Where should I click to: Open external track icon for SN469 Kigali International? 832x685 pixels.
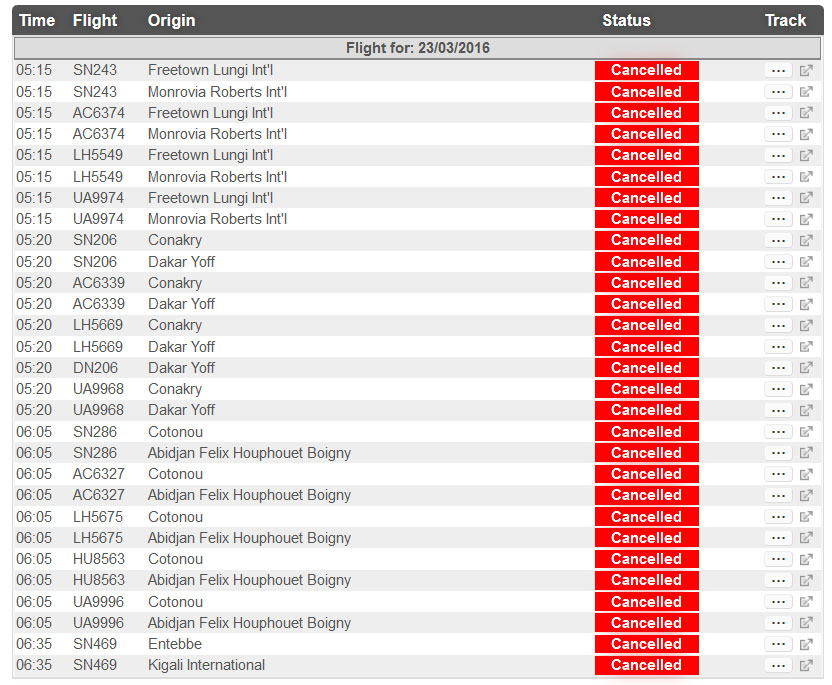pyautogui.click(x=806, y=666)
